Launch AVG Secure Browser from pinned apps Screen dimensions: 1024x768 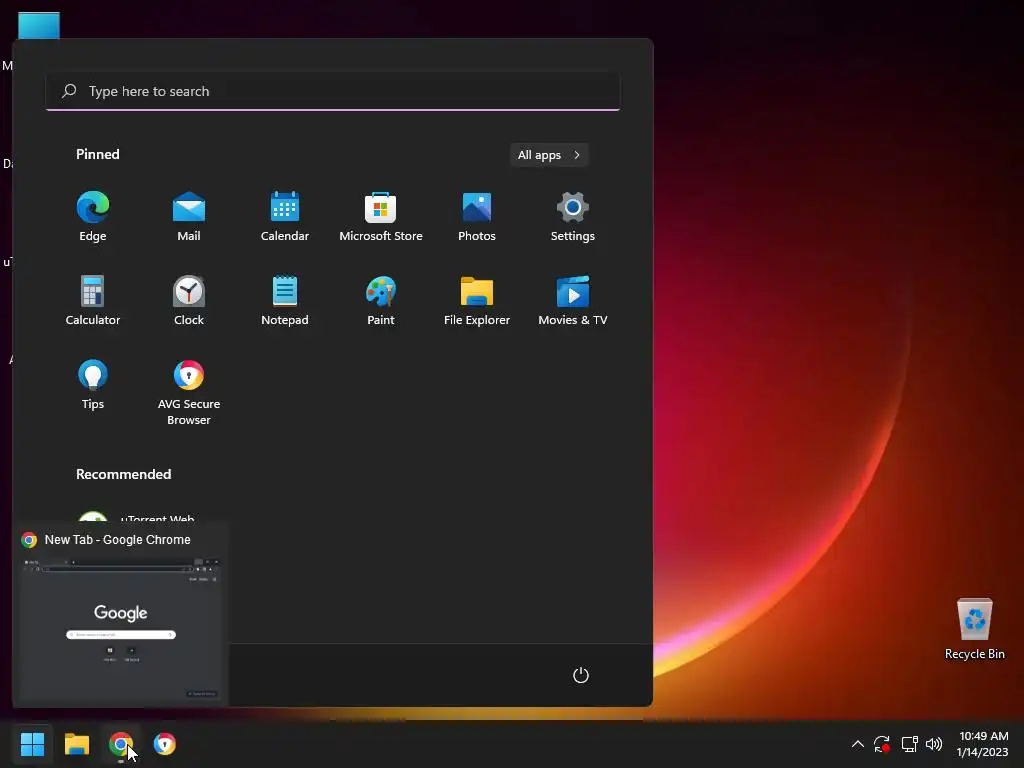click(x=189, y=392)
